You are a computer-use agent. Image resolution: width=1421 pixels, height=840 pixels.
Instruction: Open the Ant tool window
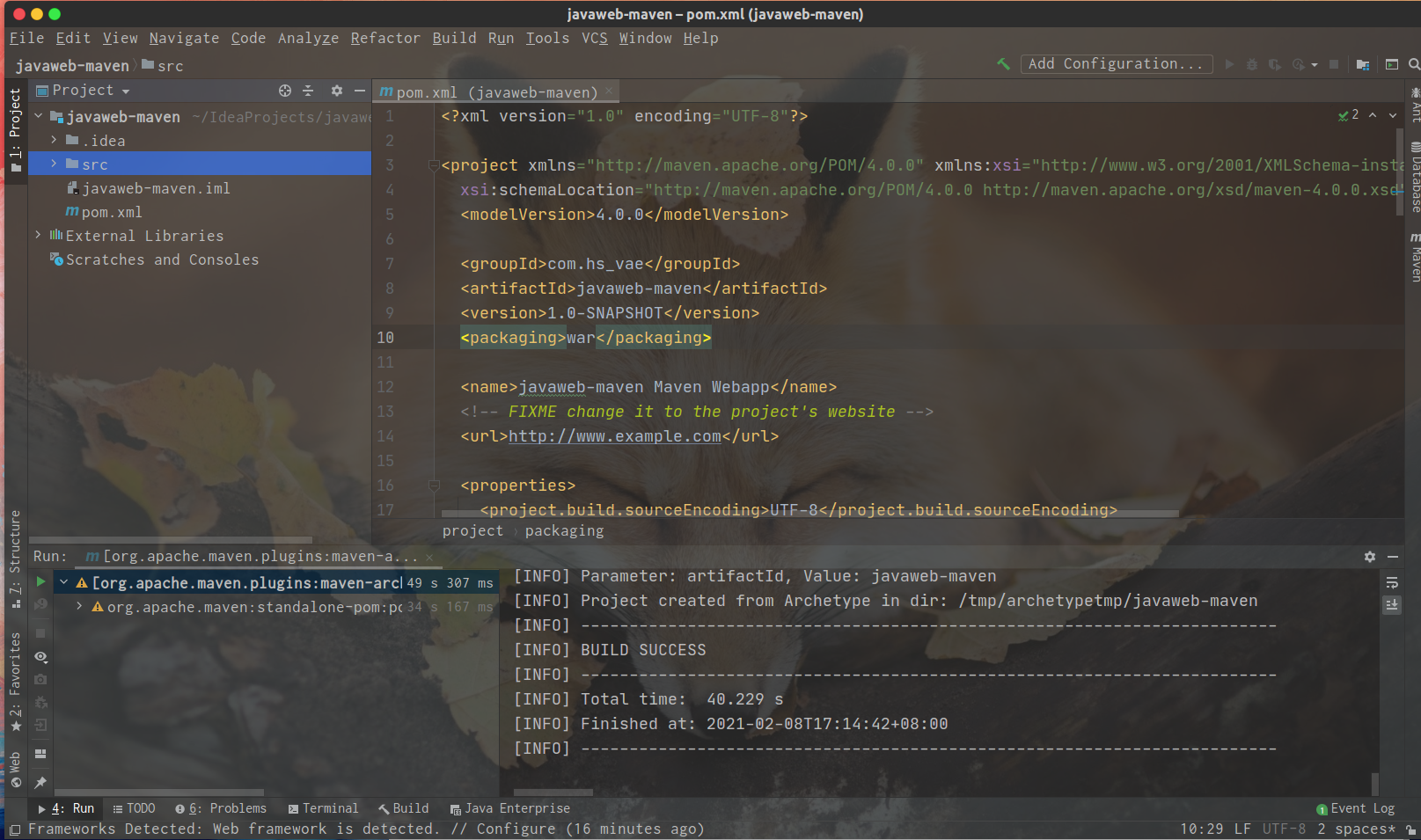[1414, 104]
